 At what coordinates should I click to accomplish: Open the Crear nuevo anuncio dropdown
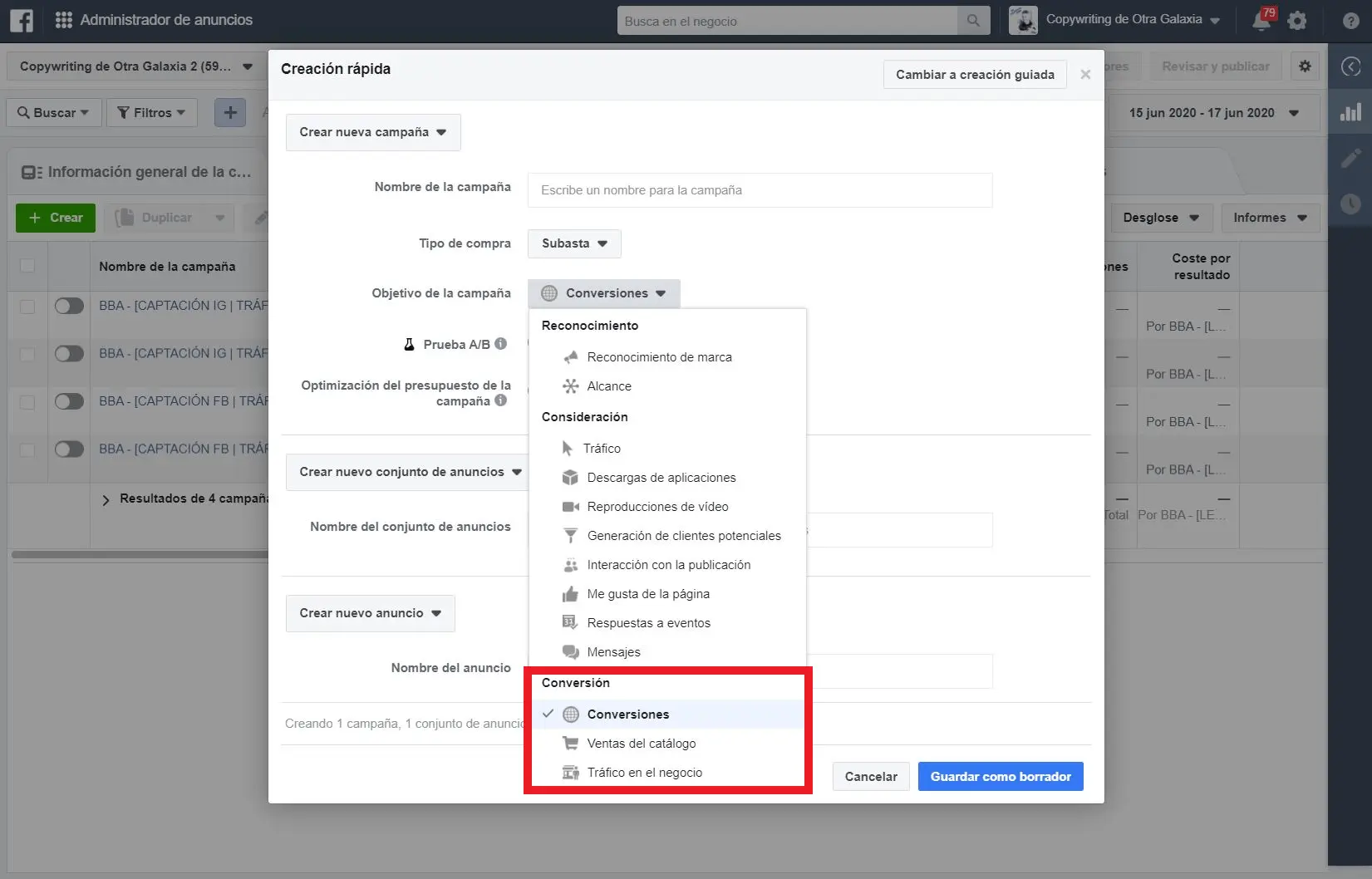click(370, 613)
